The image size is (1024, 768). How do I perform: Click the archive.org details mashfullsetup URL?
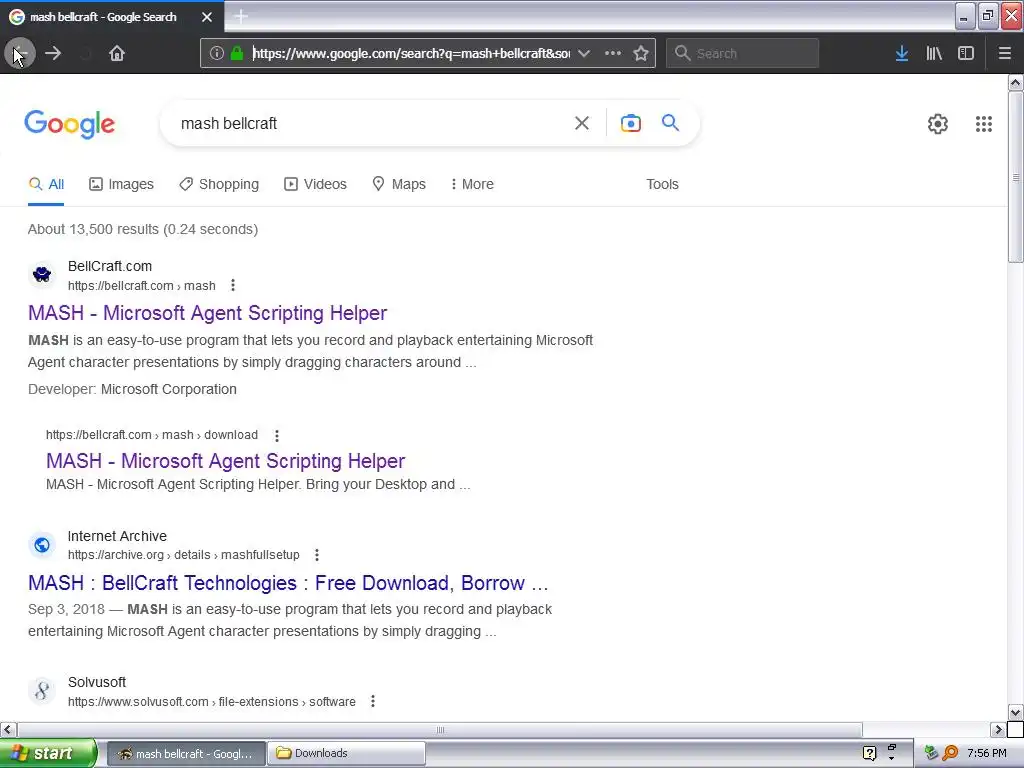tap(184, 555)
